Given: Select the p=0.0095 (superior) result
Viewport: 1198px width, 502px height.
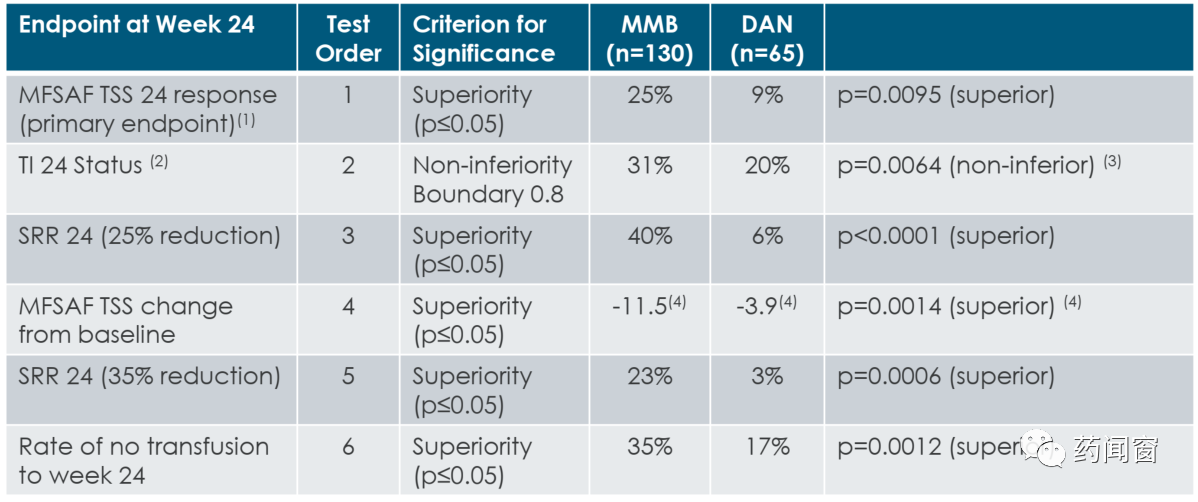Looking at the screenshot, I should (946, 96).
